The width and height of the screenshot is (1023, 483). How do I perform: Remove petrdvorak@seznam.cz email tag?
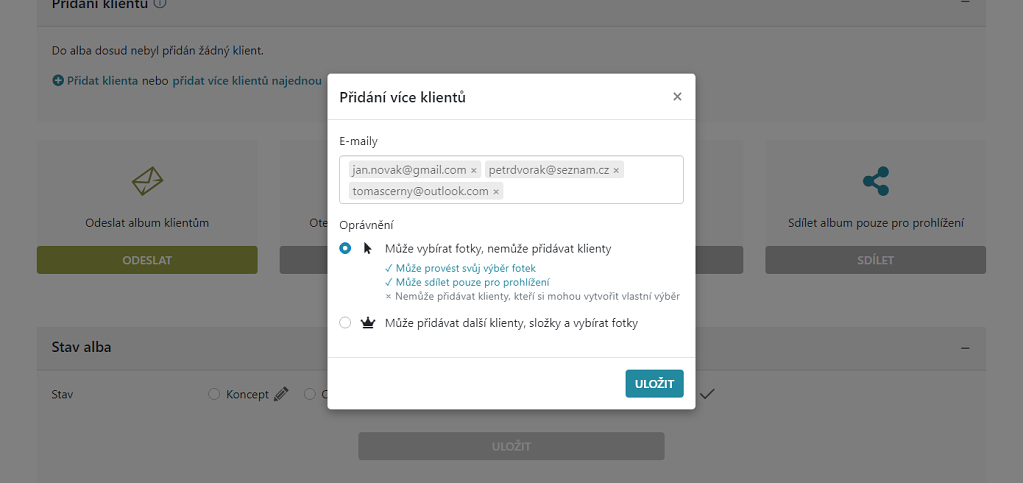click(616, 170)
